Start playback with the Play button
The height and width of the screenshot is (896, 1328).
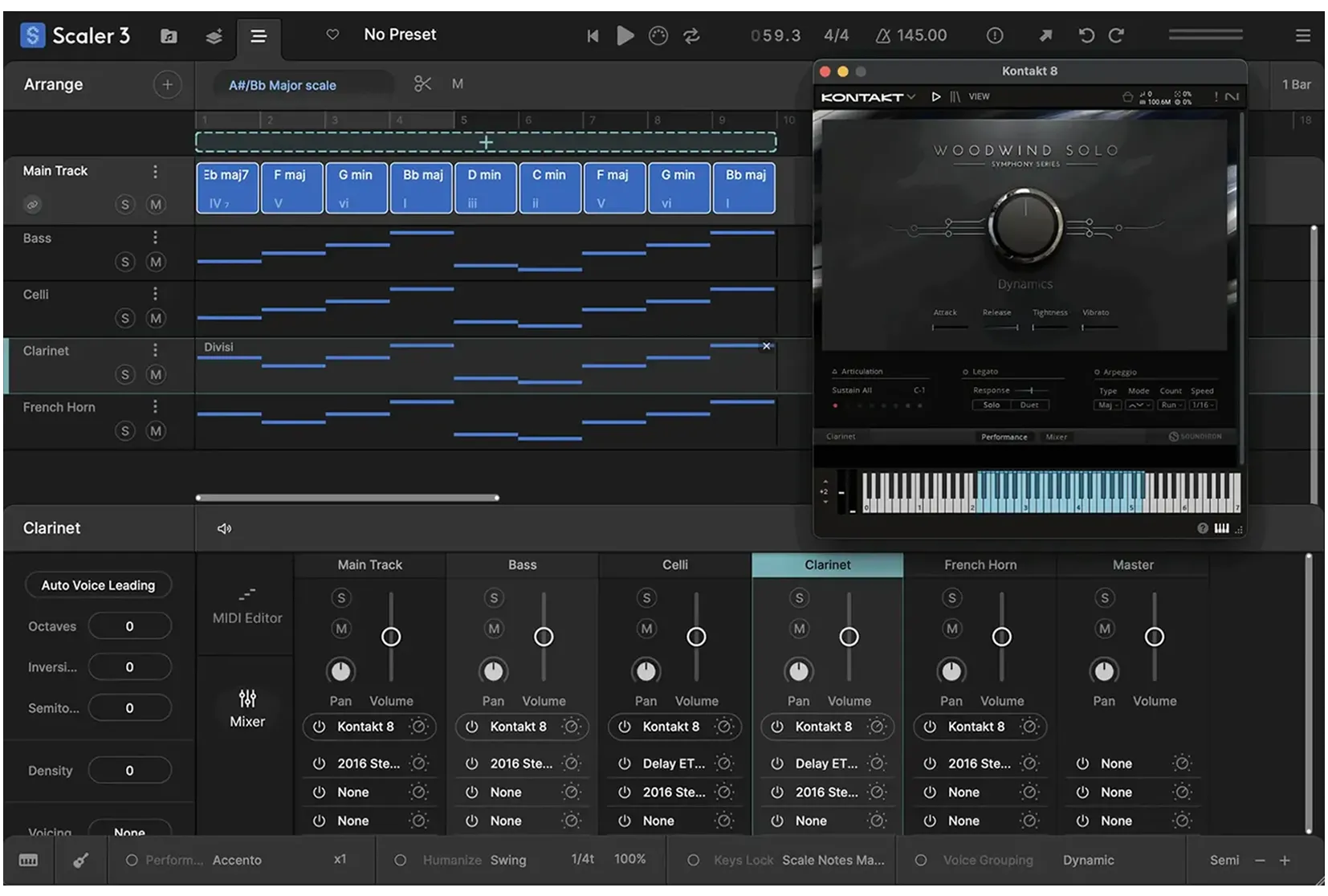point(625,35)
